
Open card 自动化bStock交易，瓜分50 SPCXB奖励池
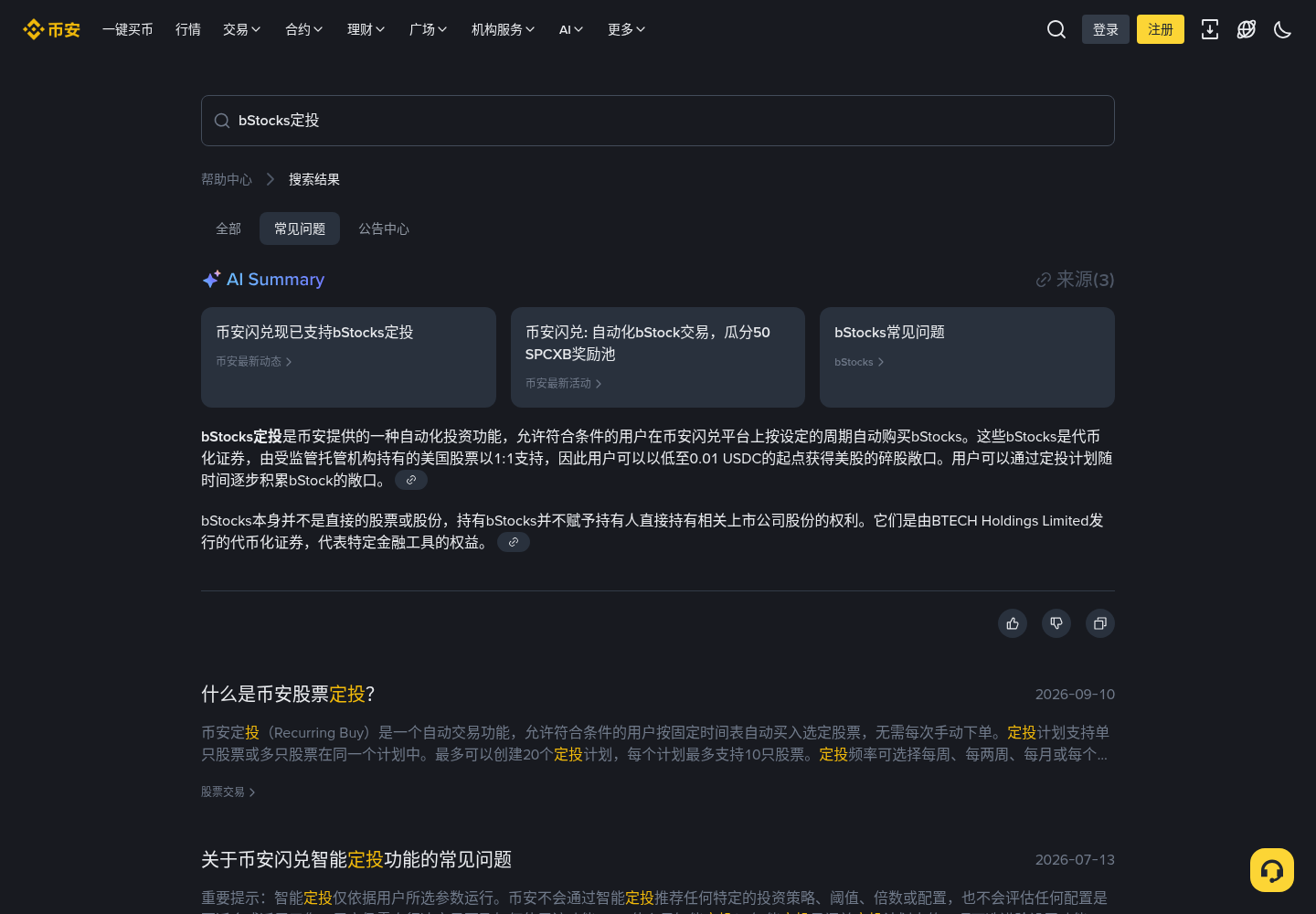[658, 357]
